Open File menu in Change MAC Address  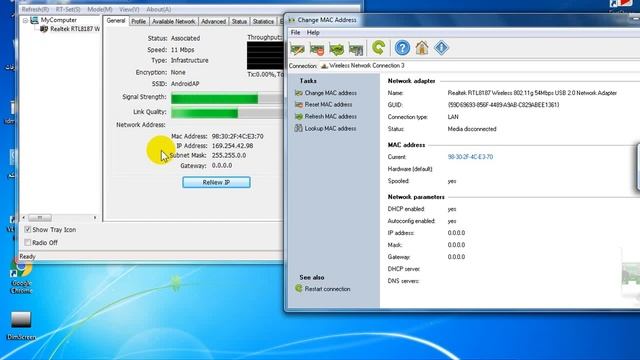[x=296, y=33]
